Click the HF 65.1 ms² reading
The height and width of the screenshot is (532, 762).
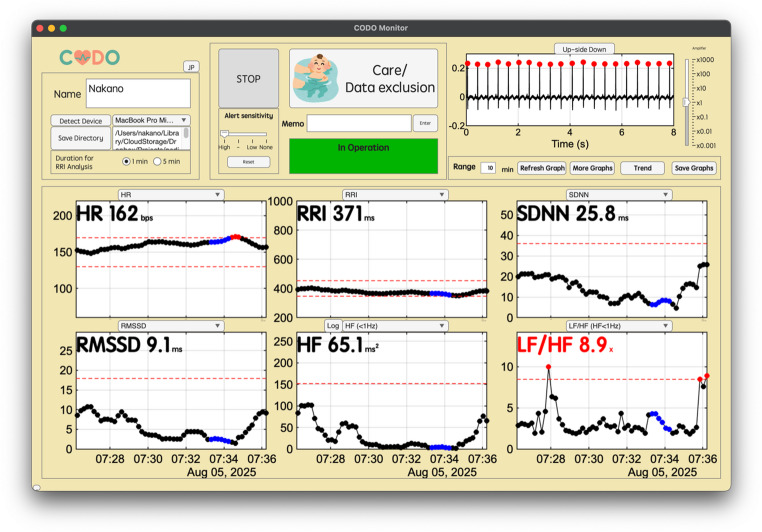coord(338,345)
